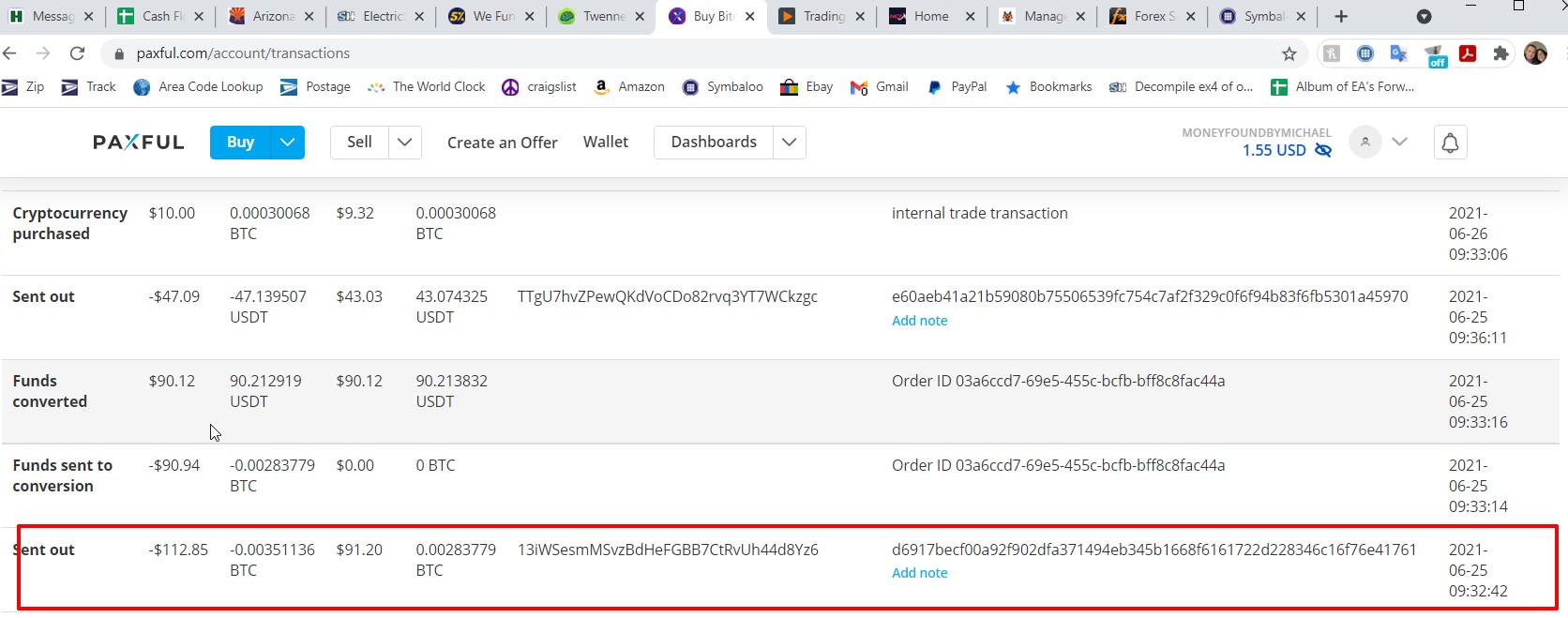
Task: Click Create an Offer
Action: pyautogui.click(x=502, y=143)
